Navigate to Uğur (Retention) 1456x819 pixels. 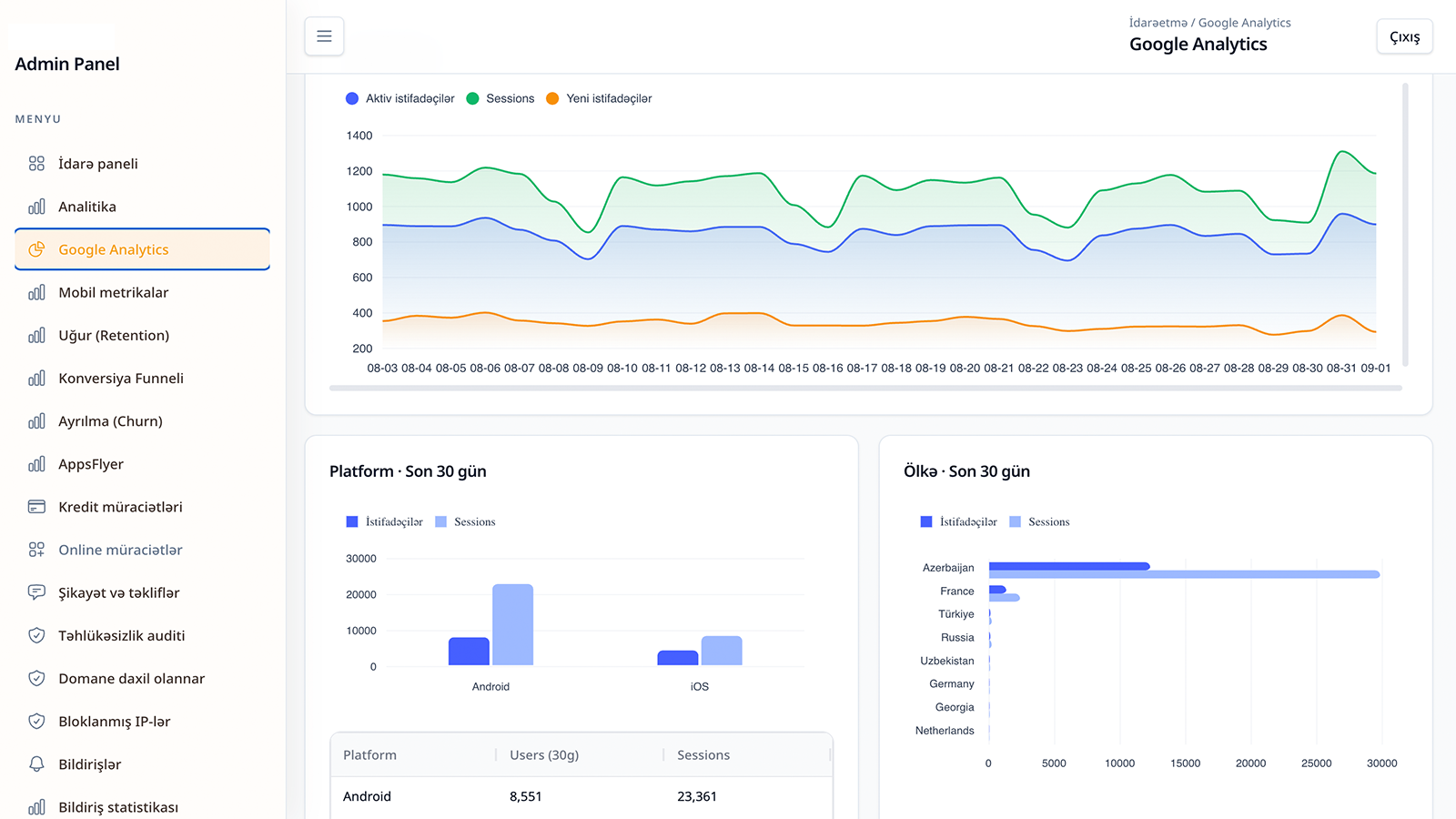[x=143, y=335]
